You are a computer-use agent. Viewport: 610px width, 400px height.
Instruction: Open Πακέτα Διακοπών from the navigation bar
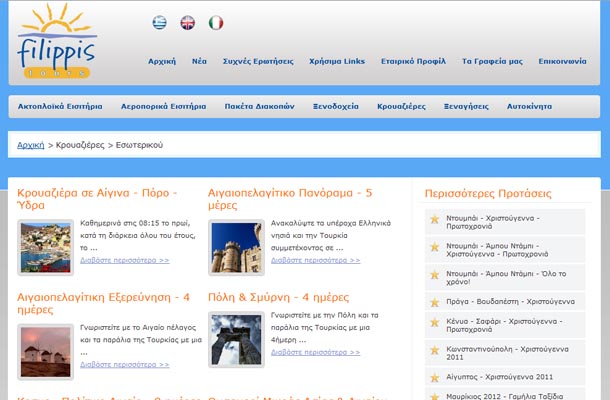click(261, 106)
